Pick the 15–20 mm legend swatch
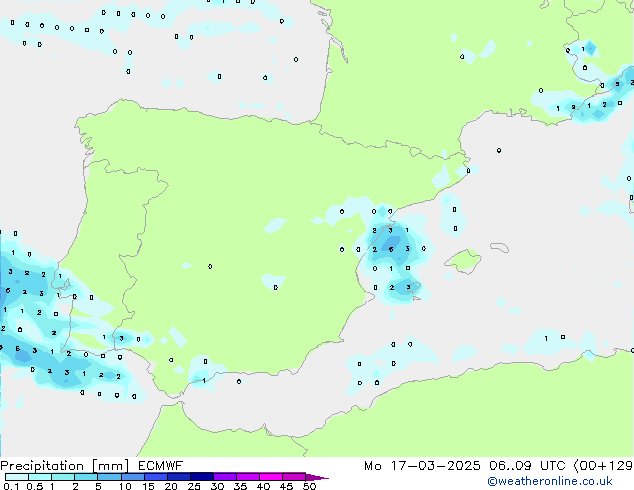634x490 pixels. point(156,477)
